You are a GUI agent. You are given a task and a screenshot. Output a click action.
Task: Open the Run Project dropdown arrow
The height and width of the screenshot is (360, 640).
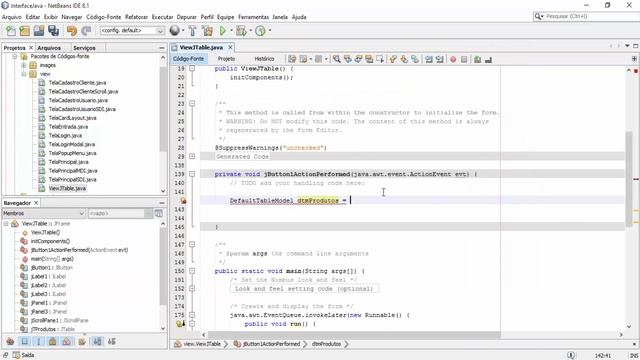[x=231, y=31]
